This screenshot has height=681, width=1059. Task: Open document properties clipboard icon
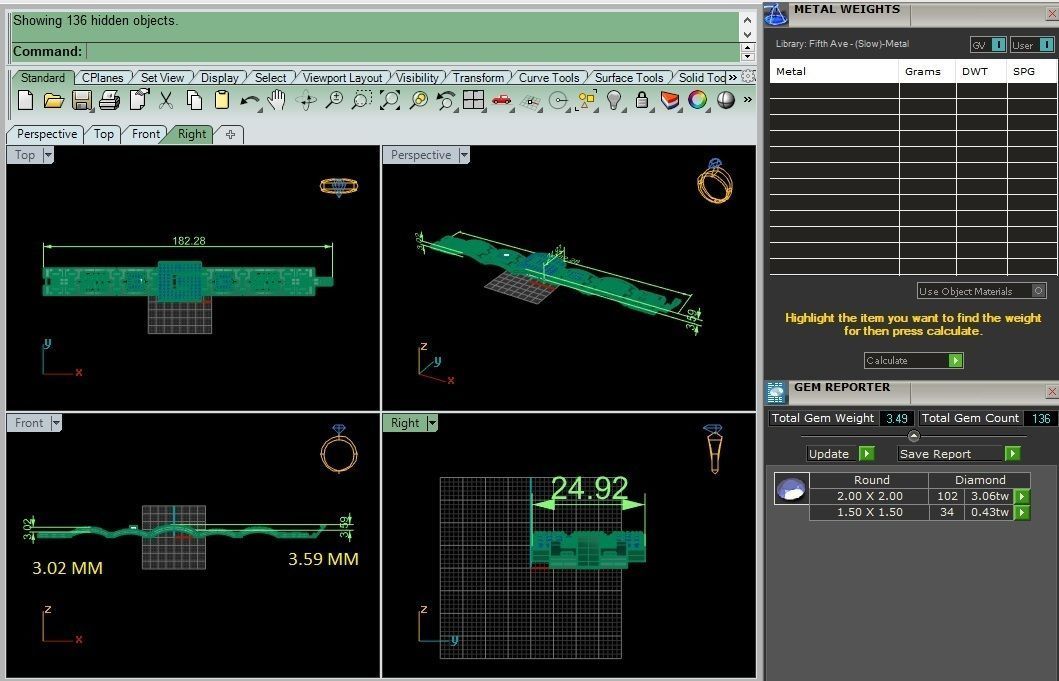click(138, 100)
